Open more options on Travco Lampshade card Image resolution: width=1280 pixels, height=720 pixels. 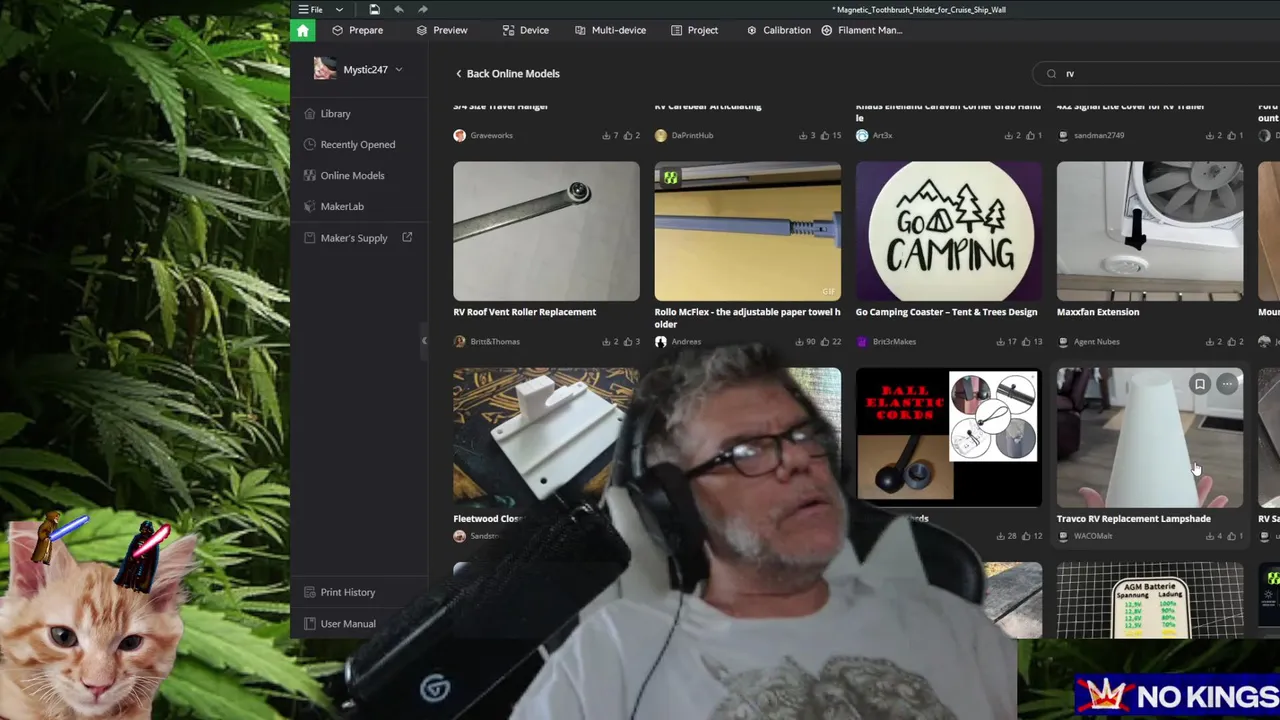pos(1227,384)
